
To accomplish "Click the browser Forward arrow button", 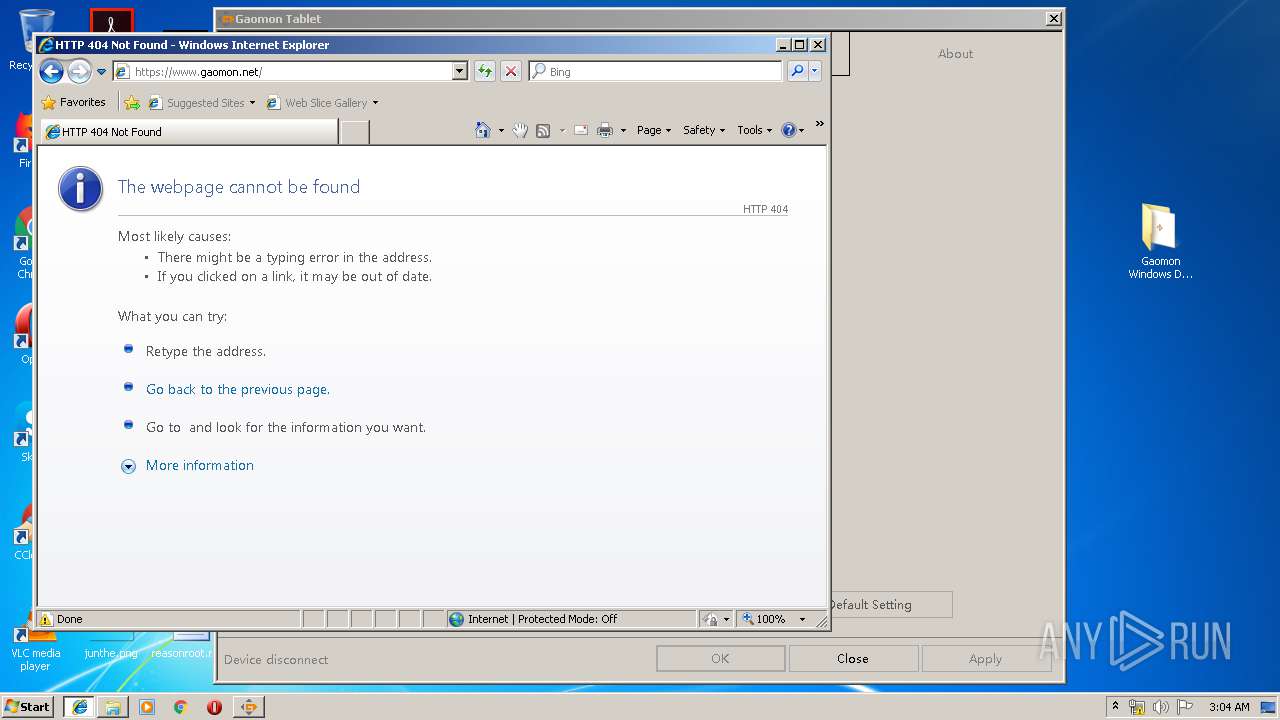I will pyautogui.click(x=79, y=71).
